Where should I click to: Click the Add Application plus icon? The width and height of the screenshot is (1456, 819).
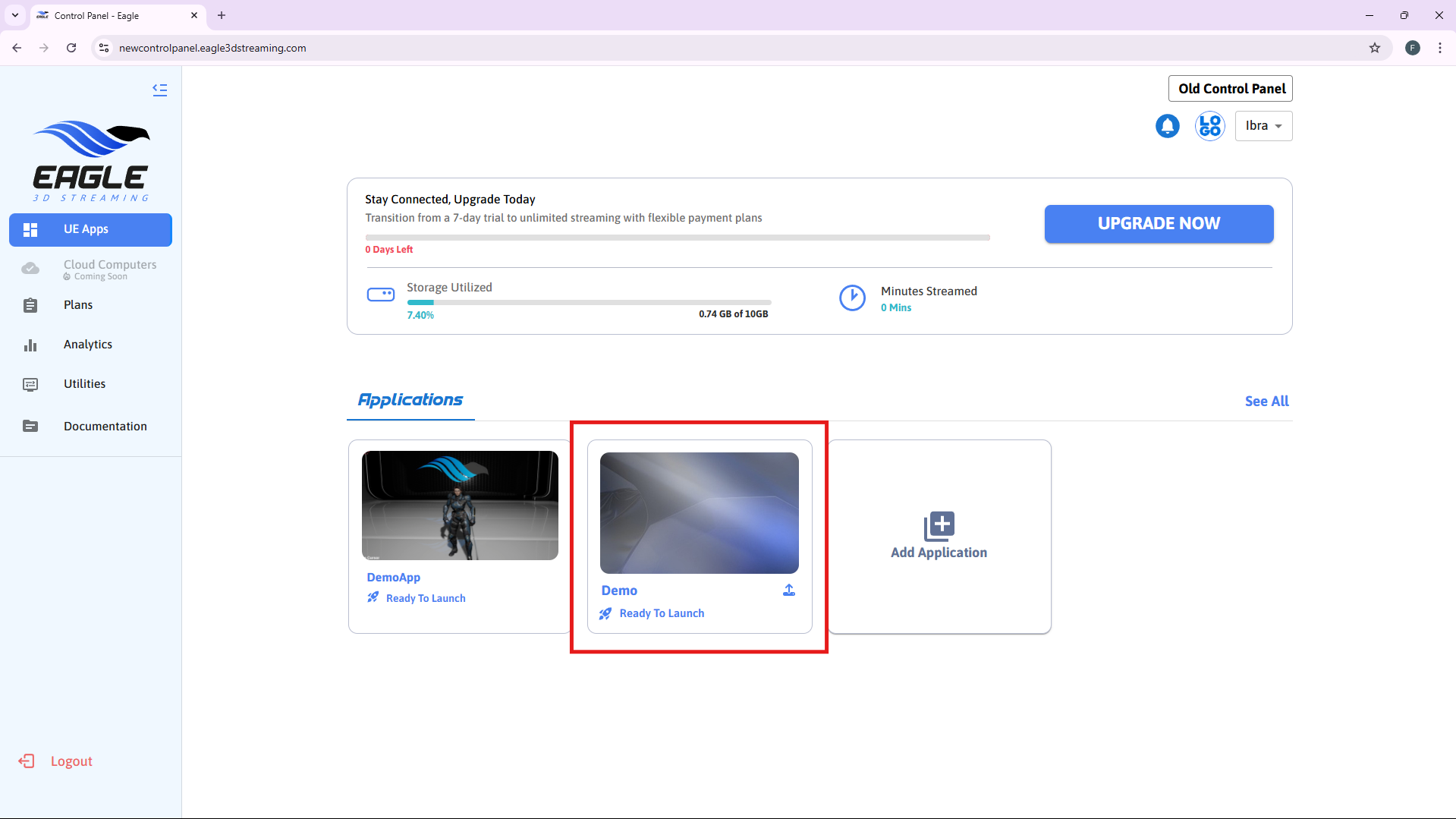(939, 525)
